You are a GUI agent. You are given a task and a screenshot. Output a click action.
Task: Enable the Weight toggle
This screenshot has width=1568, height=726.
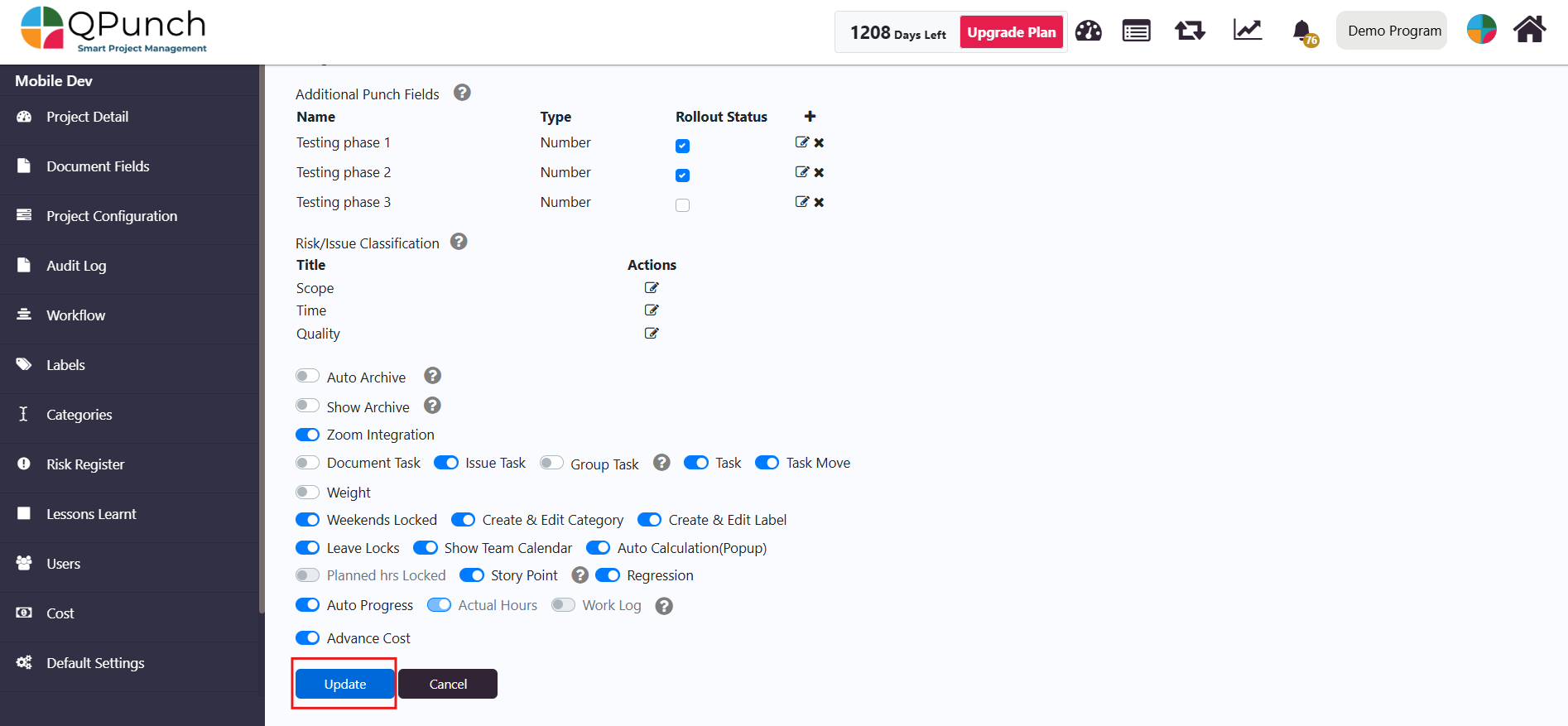pos(307,493)
